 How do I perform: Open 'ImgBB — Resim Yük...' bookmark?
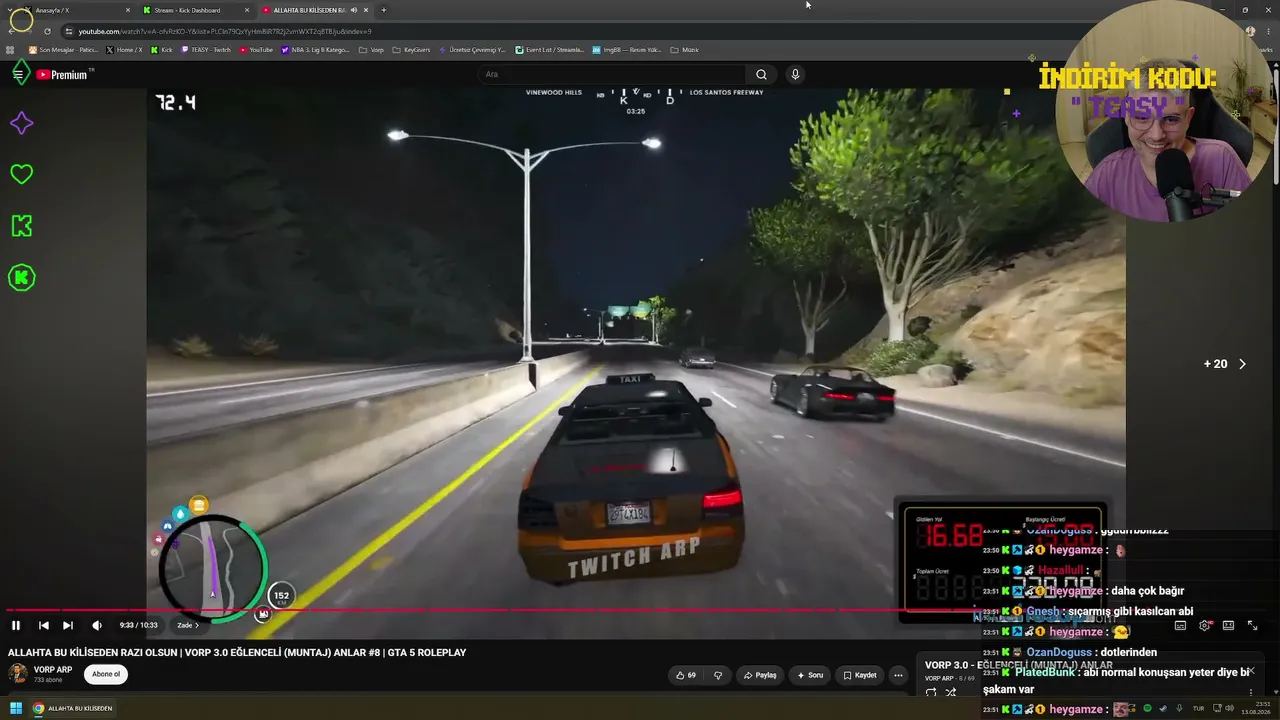tap(627, 50)
